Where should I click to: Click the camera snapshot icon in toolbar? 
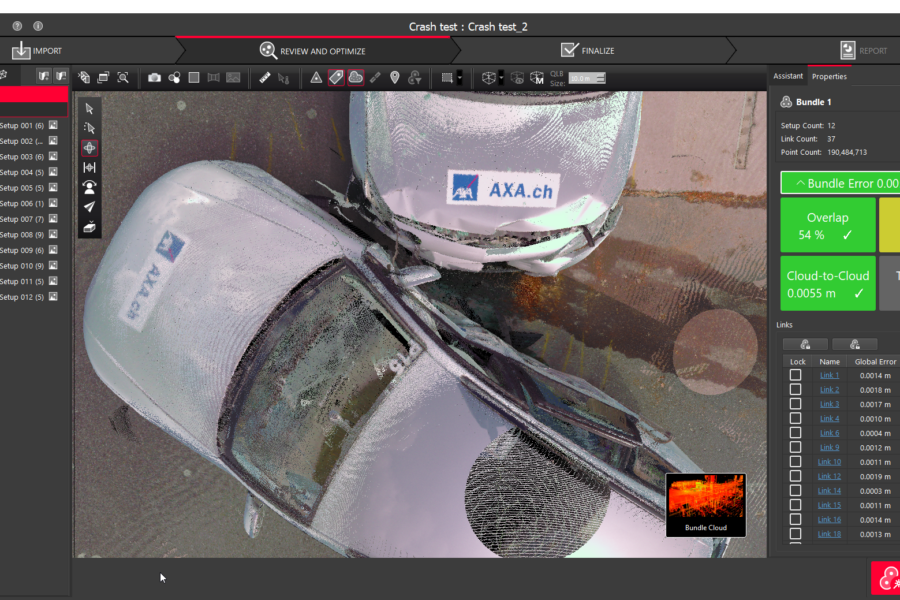click(x=154, y=78)
